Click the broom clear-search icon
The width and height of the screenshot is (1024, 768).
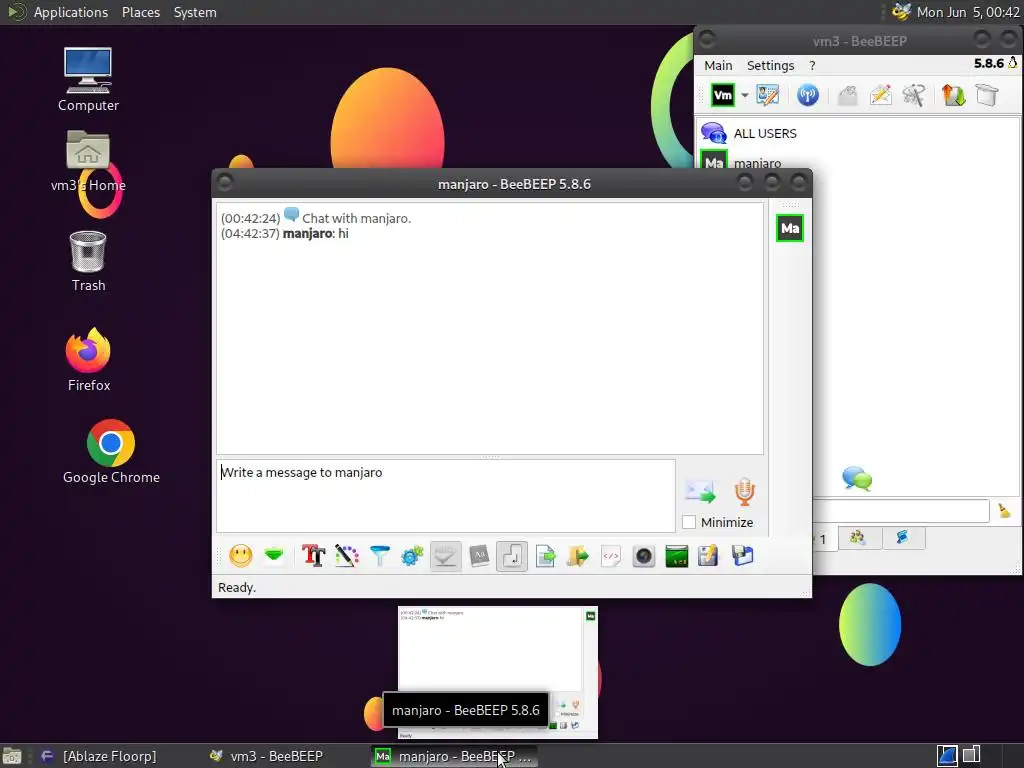pos(1004,511)
